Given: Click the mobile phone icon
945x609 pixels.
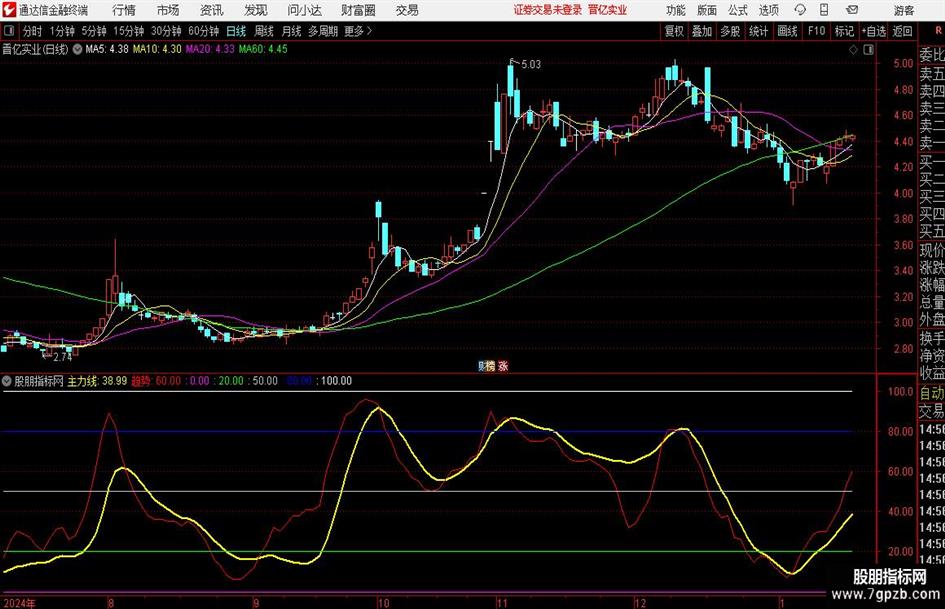Looking at the screenshot, I should (x=824, y=10).
